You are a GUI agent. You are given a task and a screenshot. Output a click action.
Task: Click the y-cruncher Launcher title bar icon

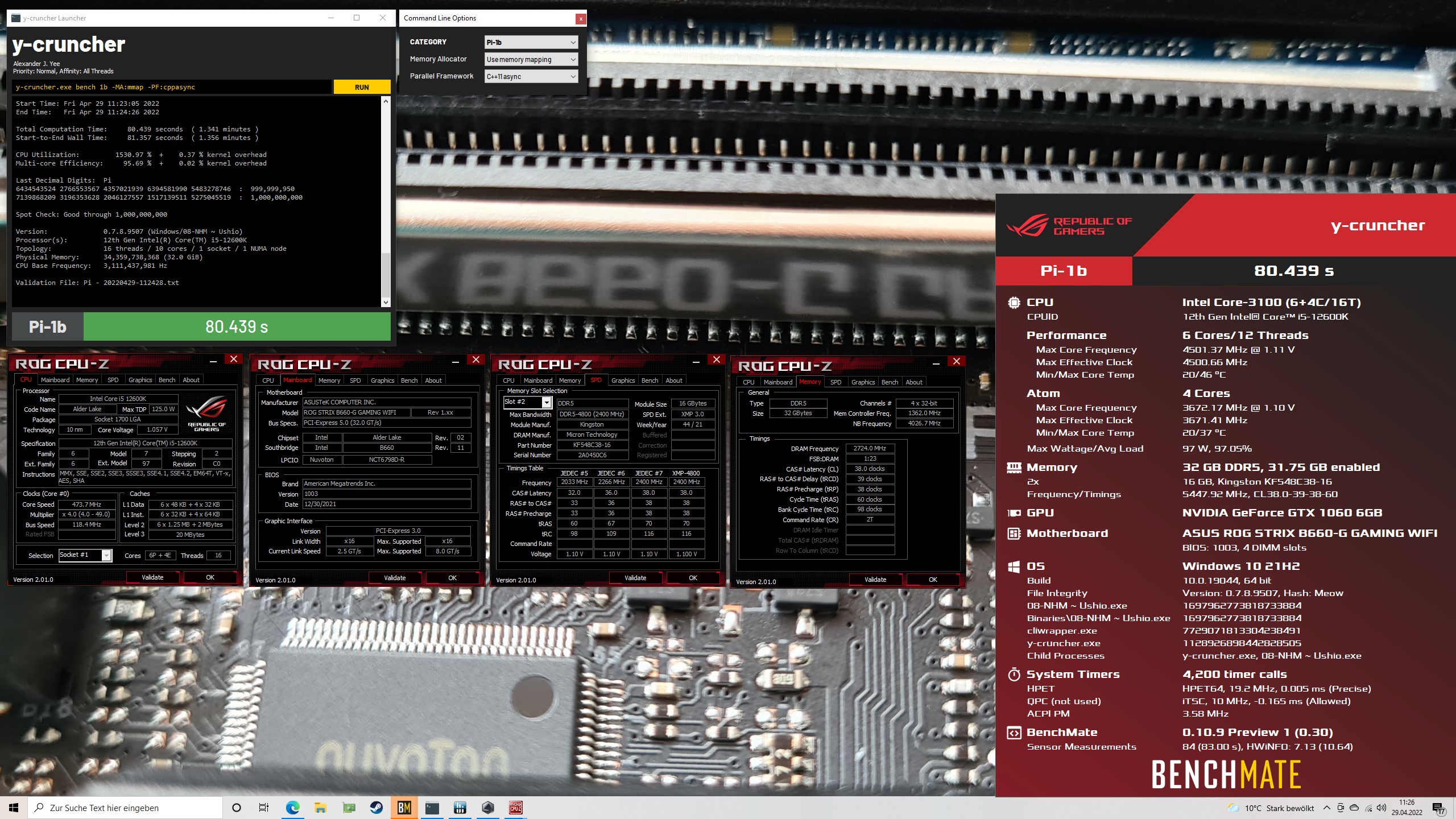click(16, 18)
